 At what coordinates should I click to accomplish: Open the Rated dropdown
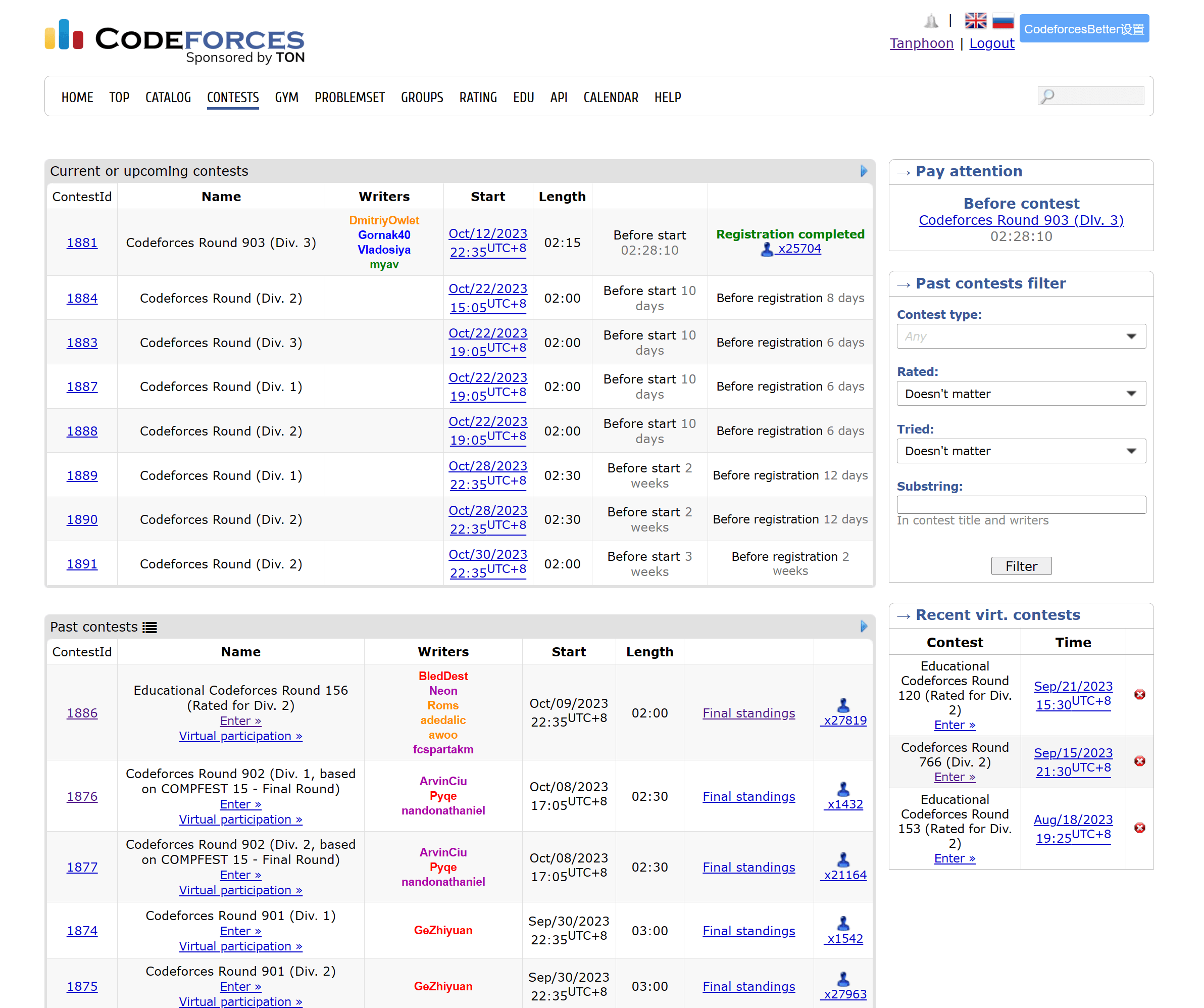(x=1021, y=394)
